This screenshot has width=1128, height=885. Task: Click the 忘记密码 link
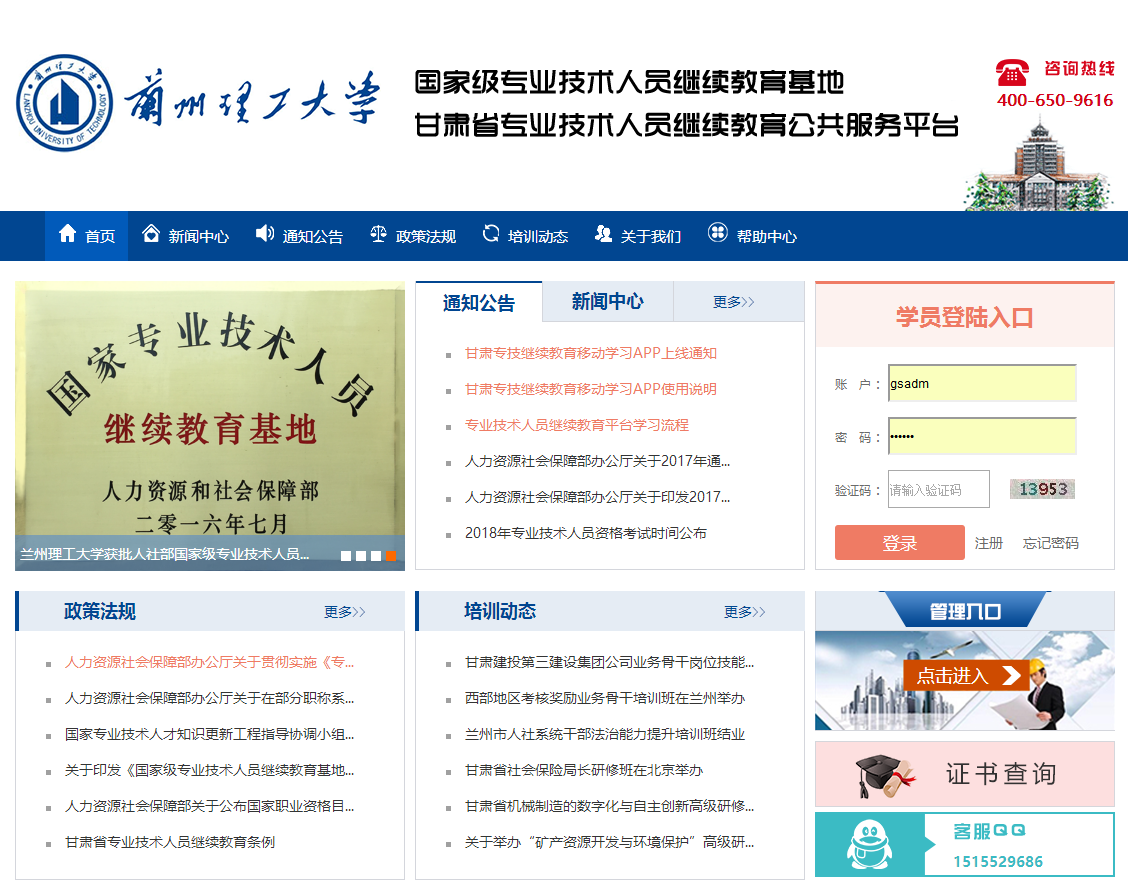point(1050,543)
